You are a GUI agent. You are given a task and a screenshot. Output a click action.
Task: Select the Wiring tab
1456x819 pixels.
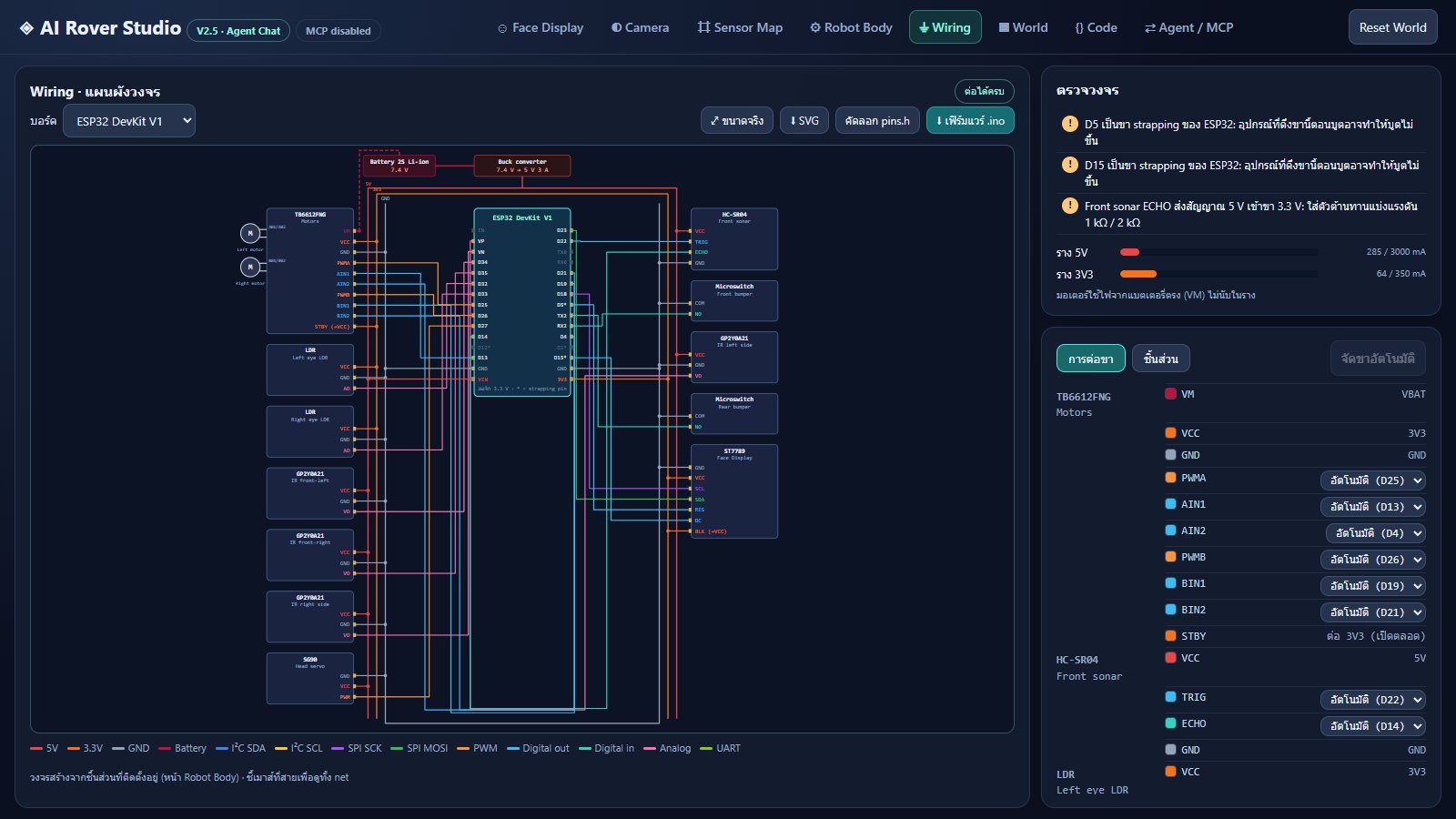tap(945, 27)
